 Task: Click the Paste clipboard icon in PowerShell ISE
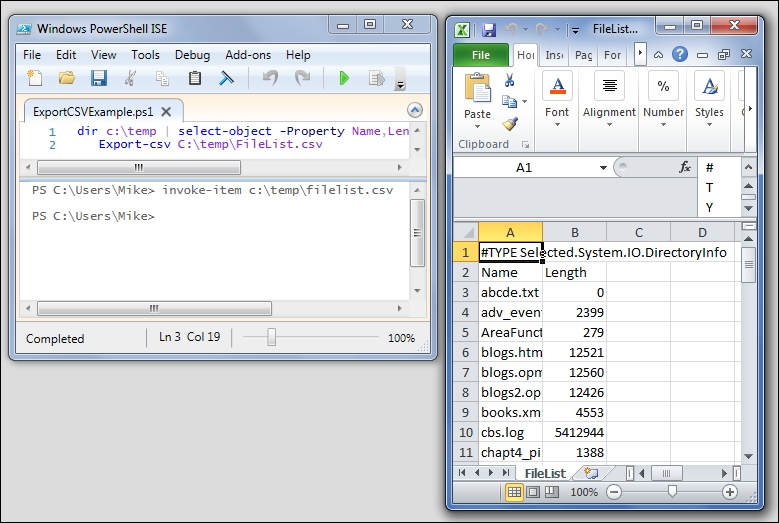pyautogui.click(x=195, y=78)
